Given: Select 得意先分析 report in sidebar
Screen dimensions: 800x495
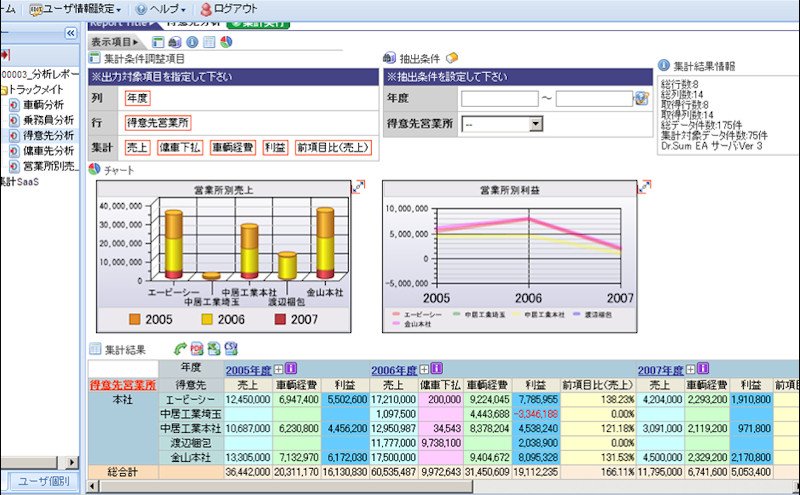Looking at the screenshot, I should tap(48, 135).
